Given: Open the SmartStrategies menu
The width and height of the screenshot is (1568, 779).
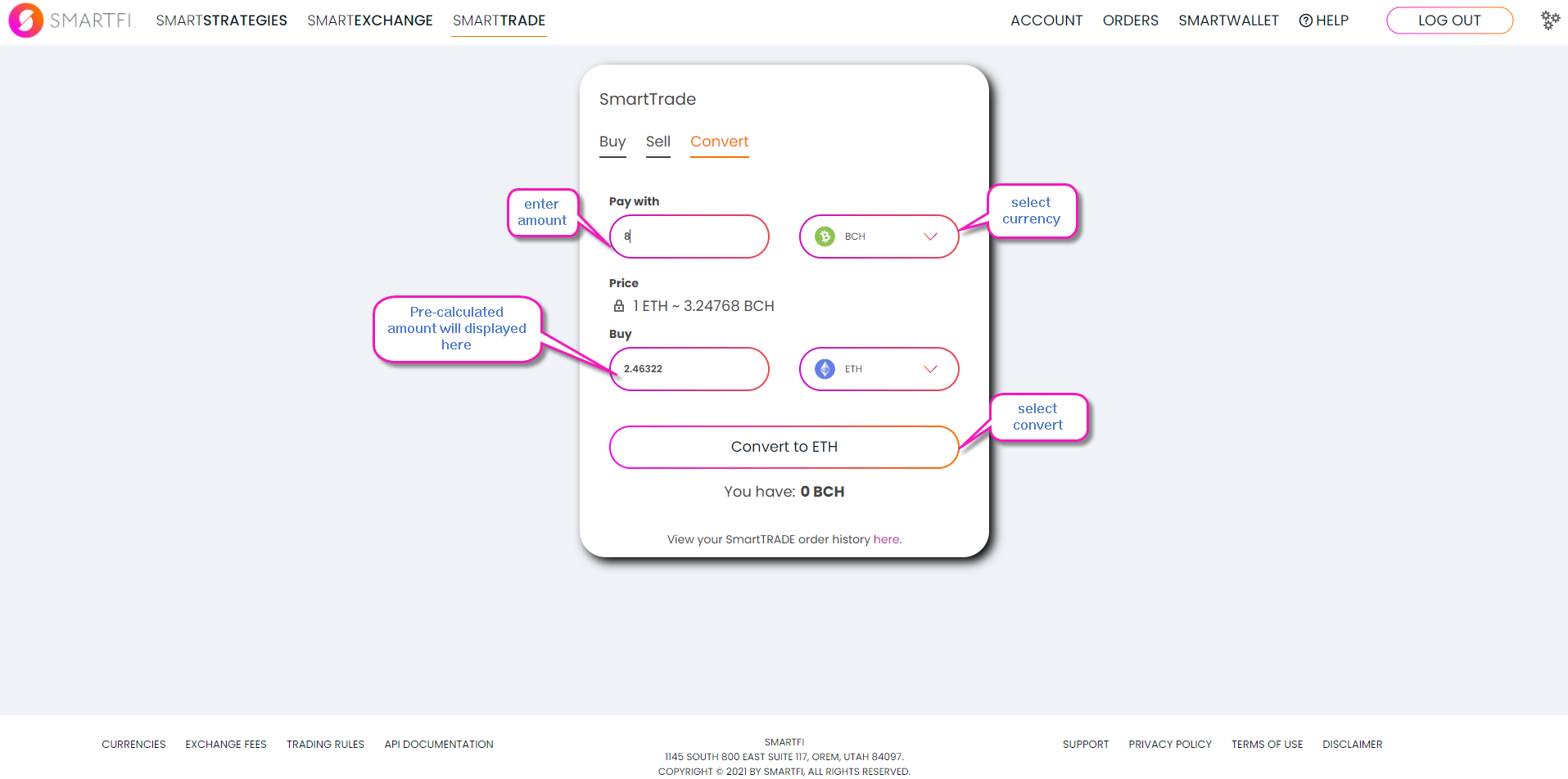Looking at the screenshot, I should 222,20.
